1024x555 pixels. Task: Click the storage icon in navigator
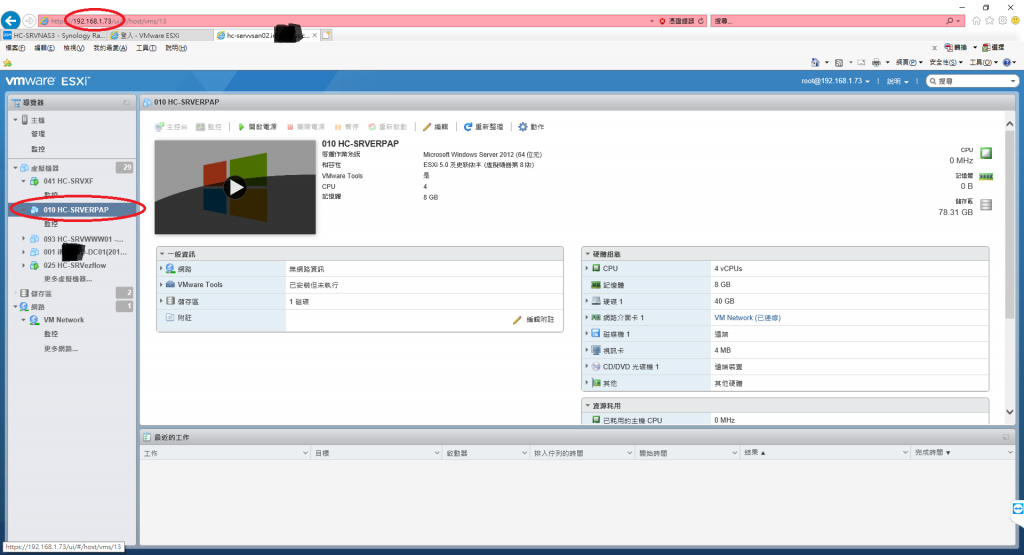pos(24,293)
